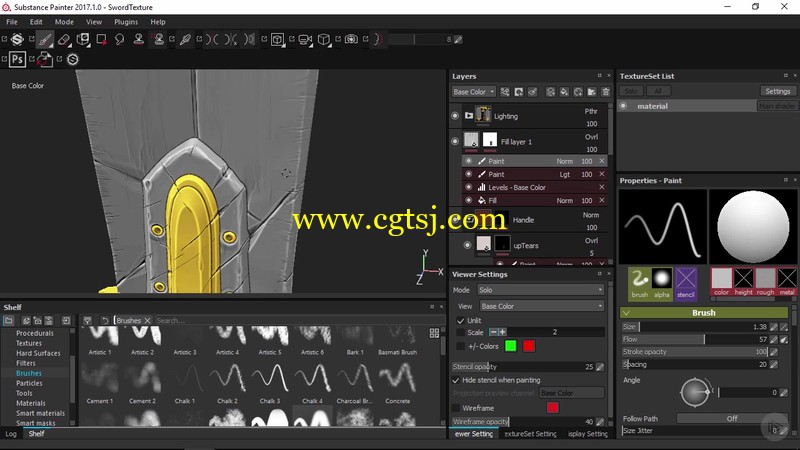Select the Brushes category in Shelf
The height and width of the screenshot is (450, 800).
pyautogui.click(x=29, y=373)
